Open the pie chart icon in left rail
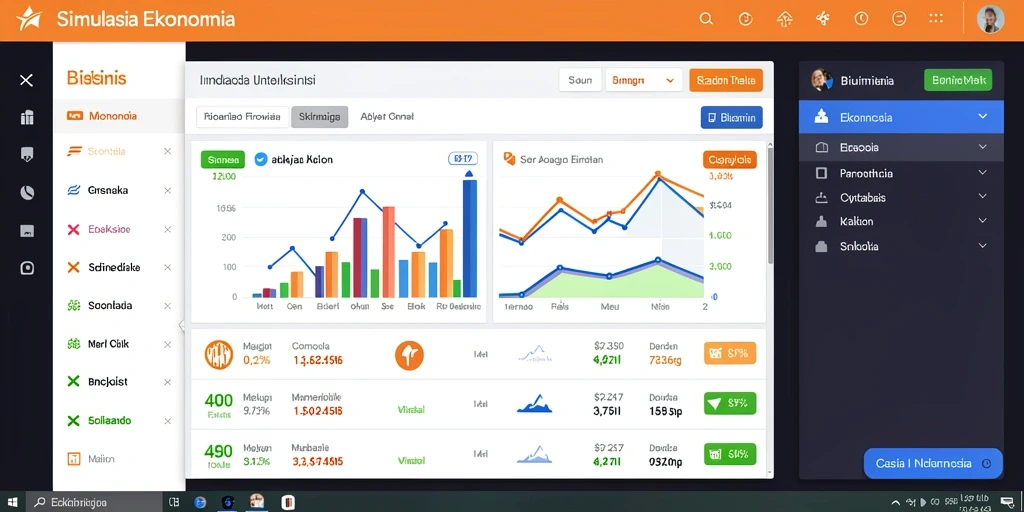Image resolution: width=1024 pixels, height=512 pixels. click(27, 193)
